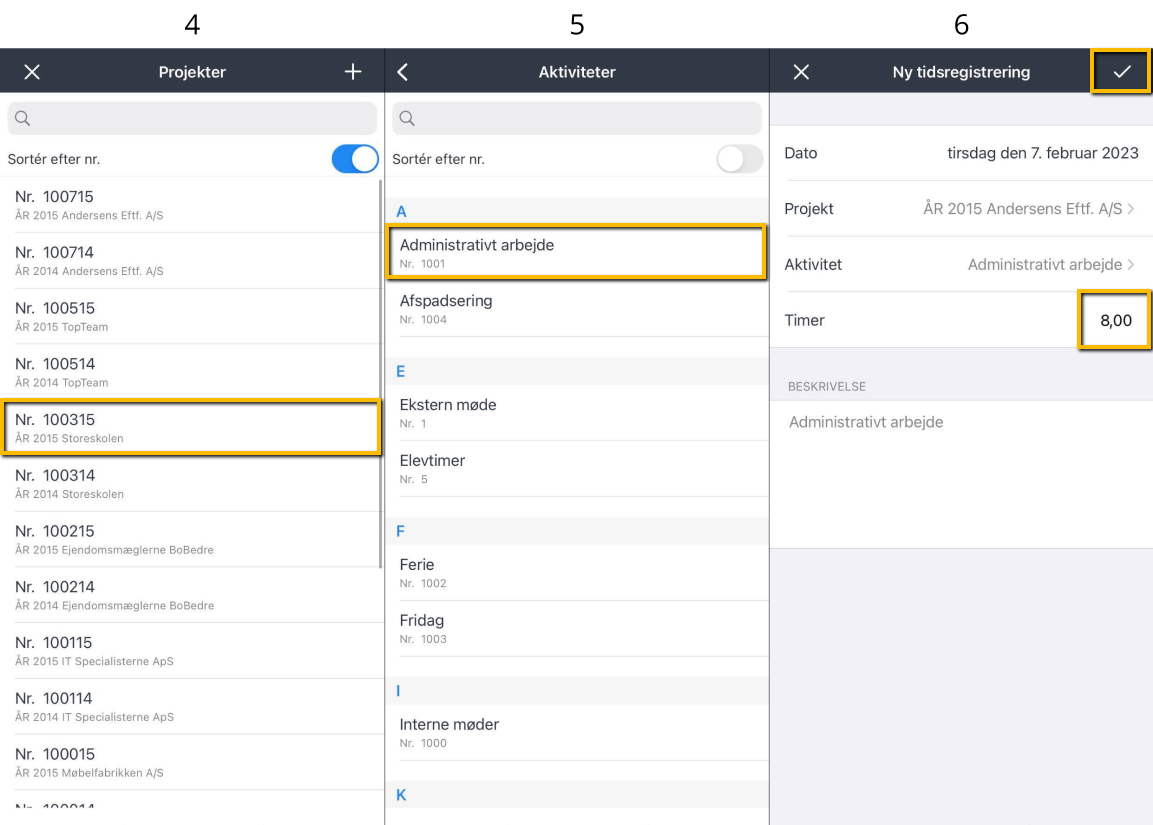Image resolution: width=1153 pixels, height=825 pixels.
Task: Pick project Nr. 100515 ÅR 2015 TopTeam
Action: (191, 316)
